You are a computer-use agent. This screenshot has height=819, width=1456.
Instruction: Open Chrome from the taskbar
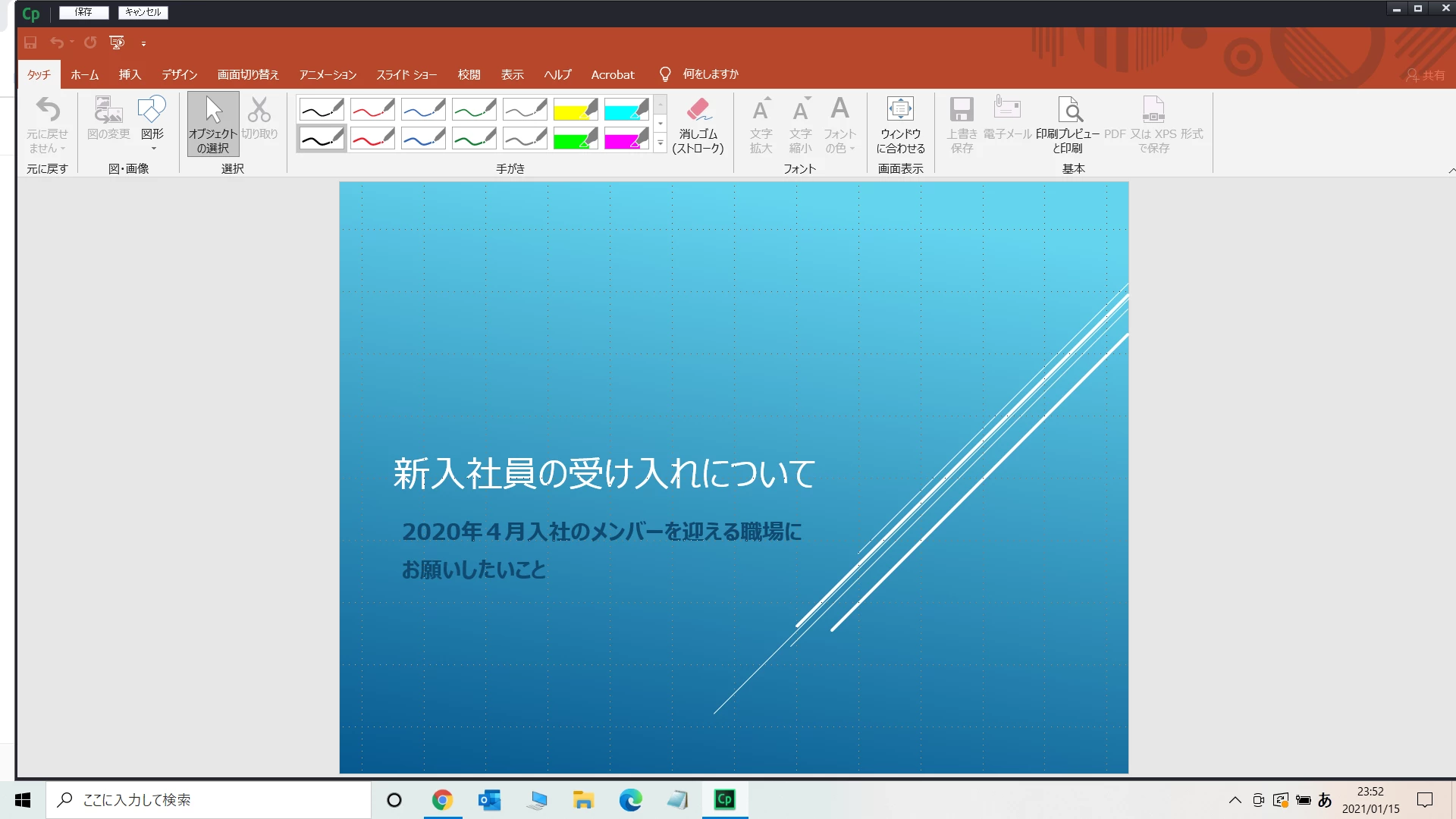click(442, 800)
